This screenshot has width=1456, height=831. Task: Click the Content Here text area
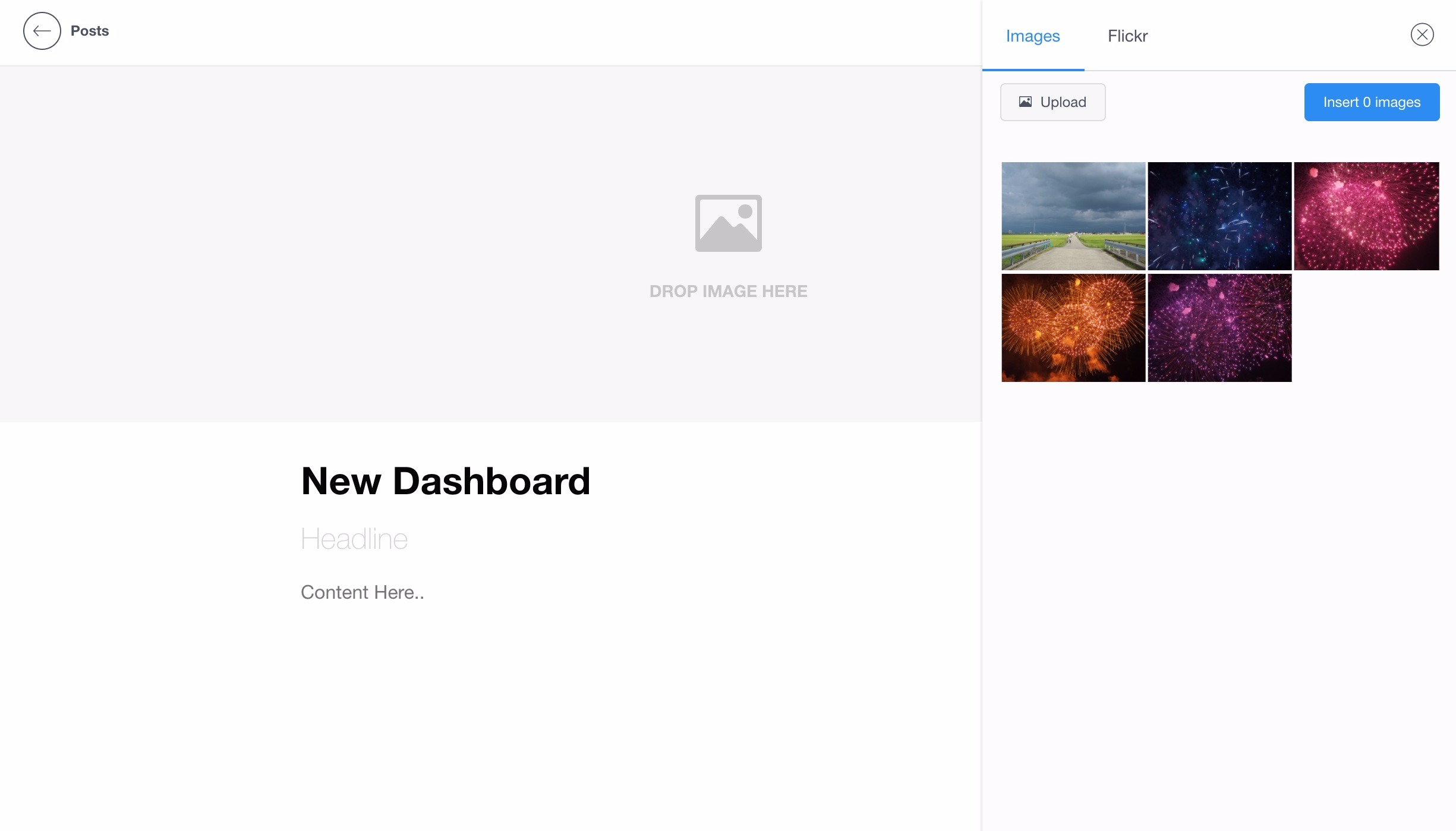tap(362, 592)
